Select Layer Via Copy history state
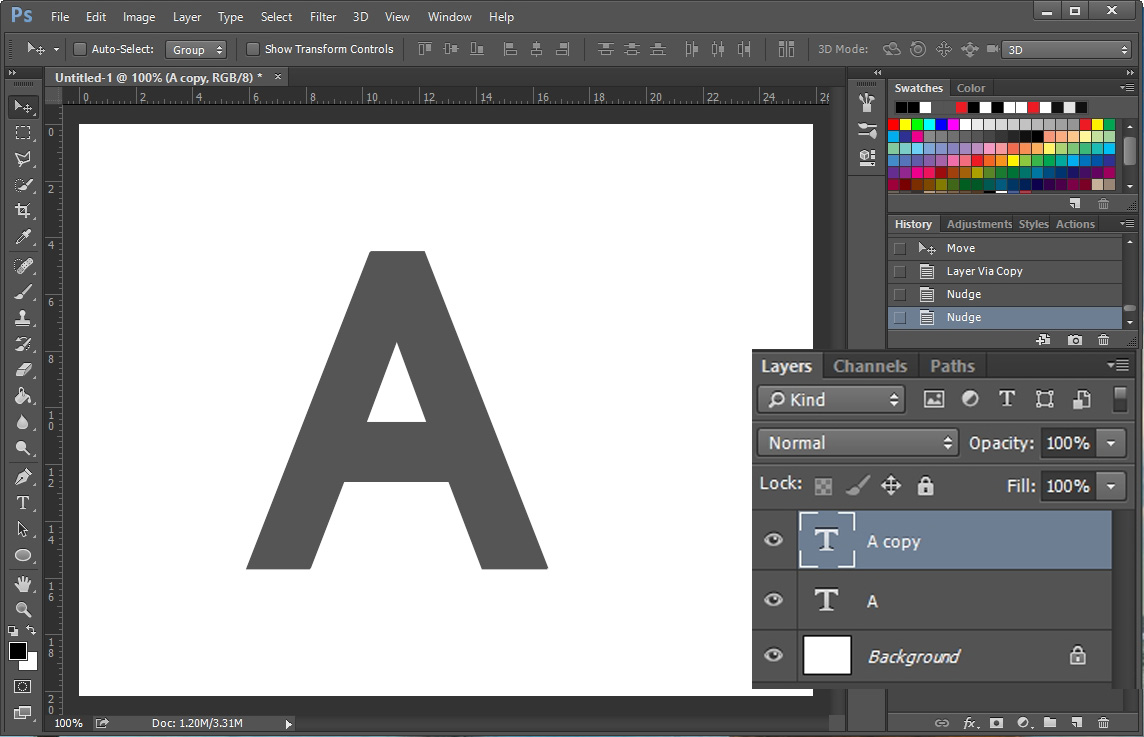 click(x=1005, y=271)
